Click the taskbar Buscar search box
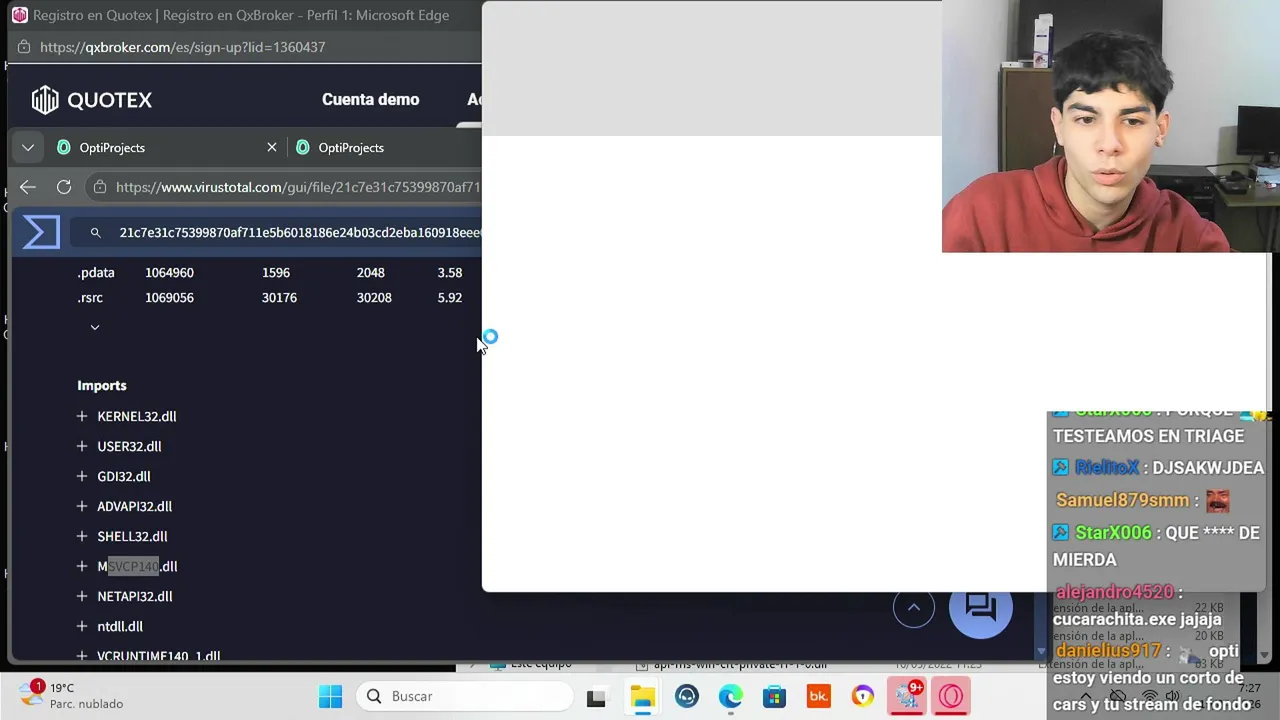The height and width of the screenshot is (720, 1280). [x=465, y=696]
